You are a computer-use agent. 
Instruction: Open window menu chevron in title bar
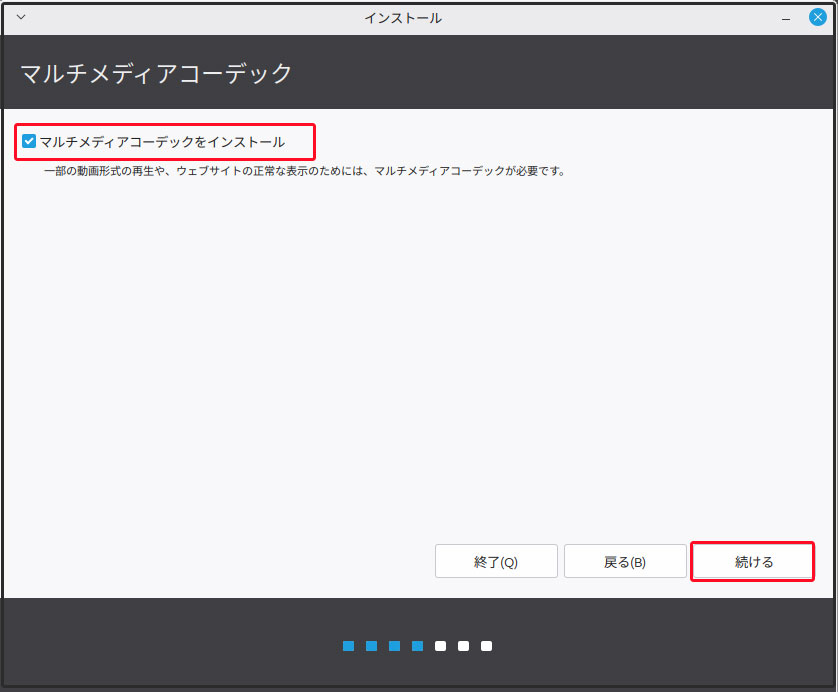pos(21,17)
